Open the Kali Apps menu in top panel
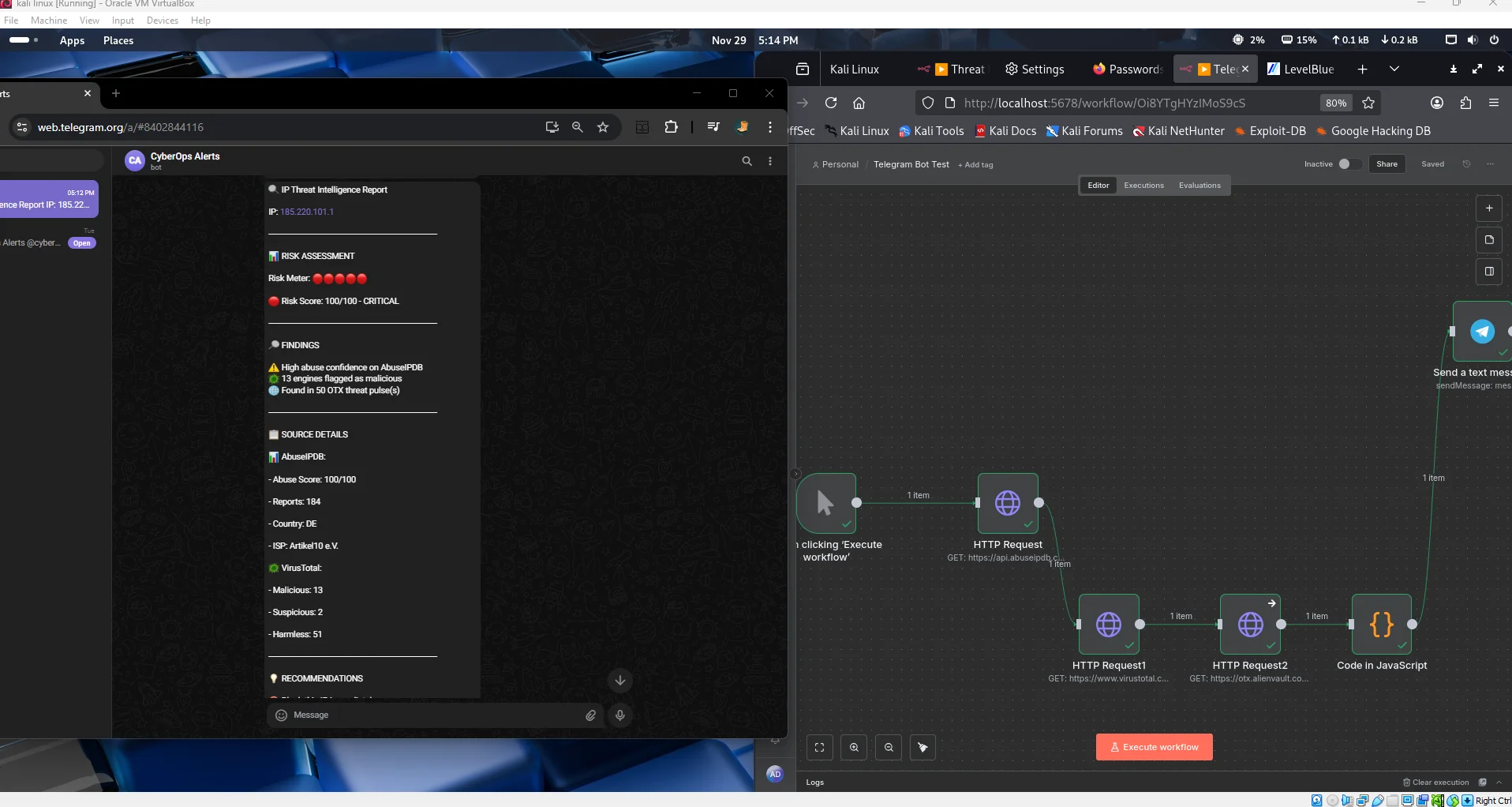Viewport: 1512px width, 807px height. coord(72,40)
